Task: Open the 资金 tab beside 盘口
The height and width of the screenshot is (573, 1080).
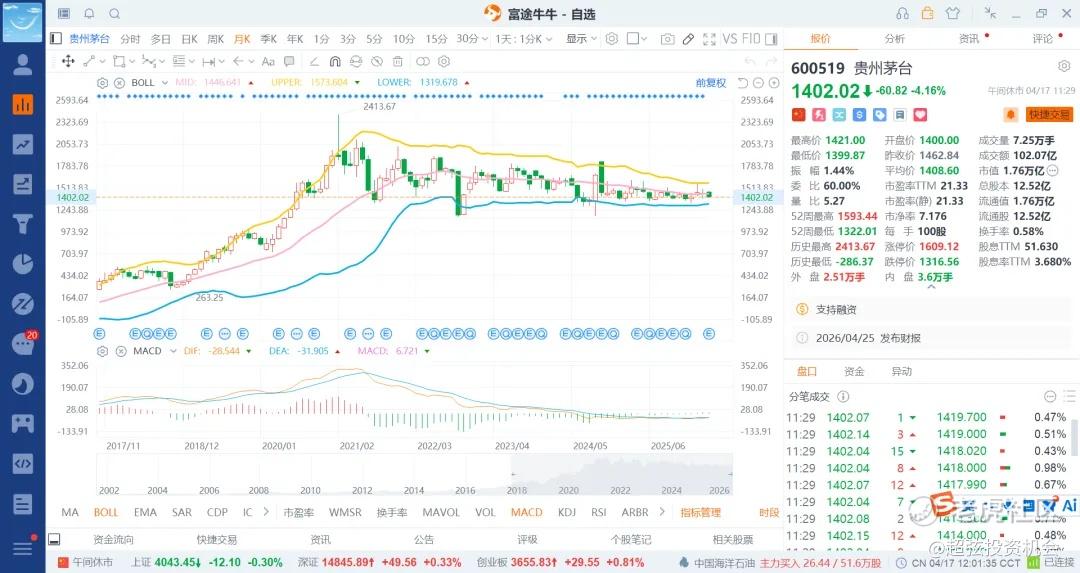Action: 854,371
